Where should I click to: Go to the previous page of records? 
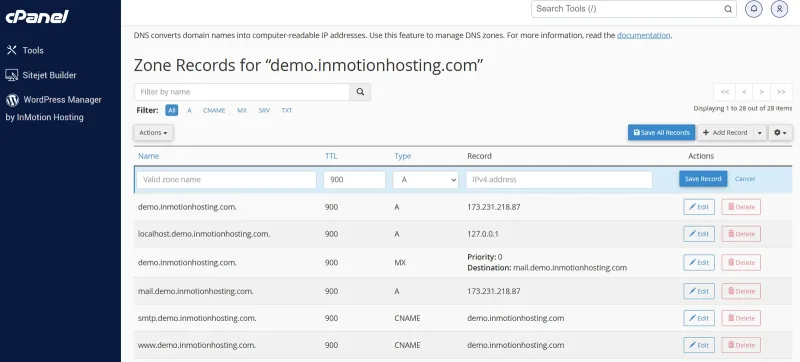744,92
